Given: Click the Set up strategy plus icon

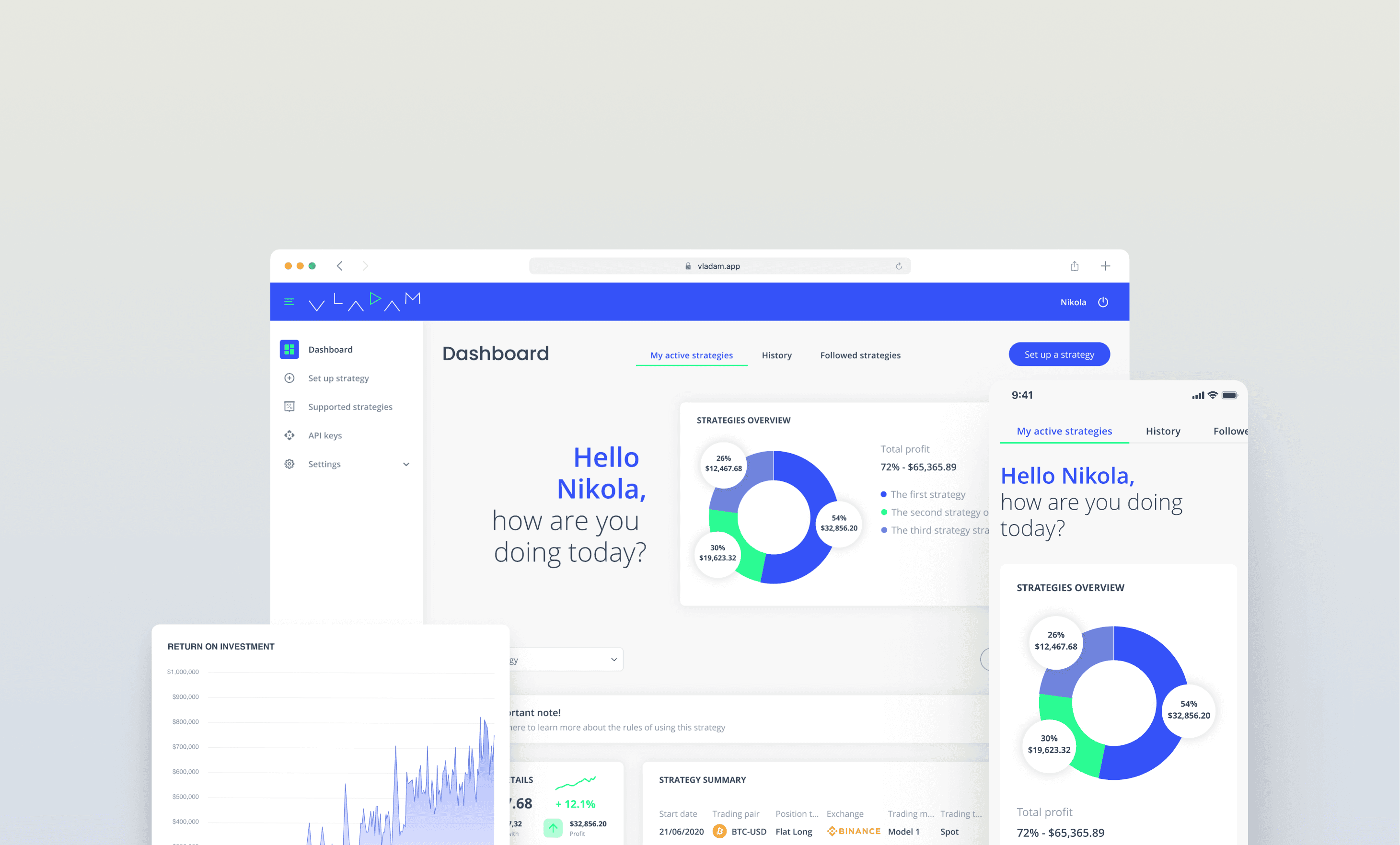Looking at the screenshot, I should (289, 378).
